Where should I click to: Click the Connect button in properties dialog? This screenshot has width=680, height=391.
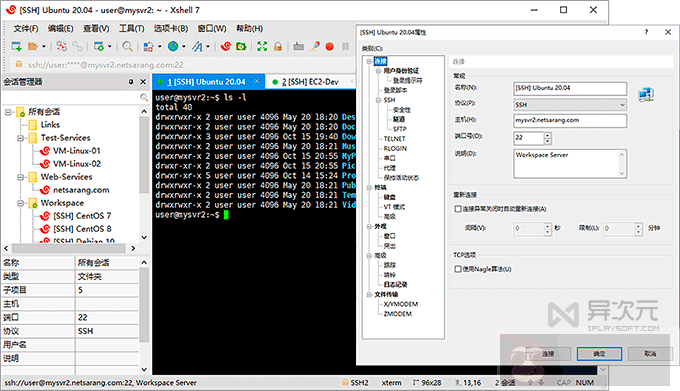click(548, 354)
